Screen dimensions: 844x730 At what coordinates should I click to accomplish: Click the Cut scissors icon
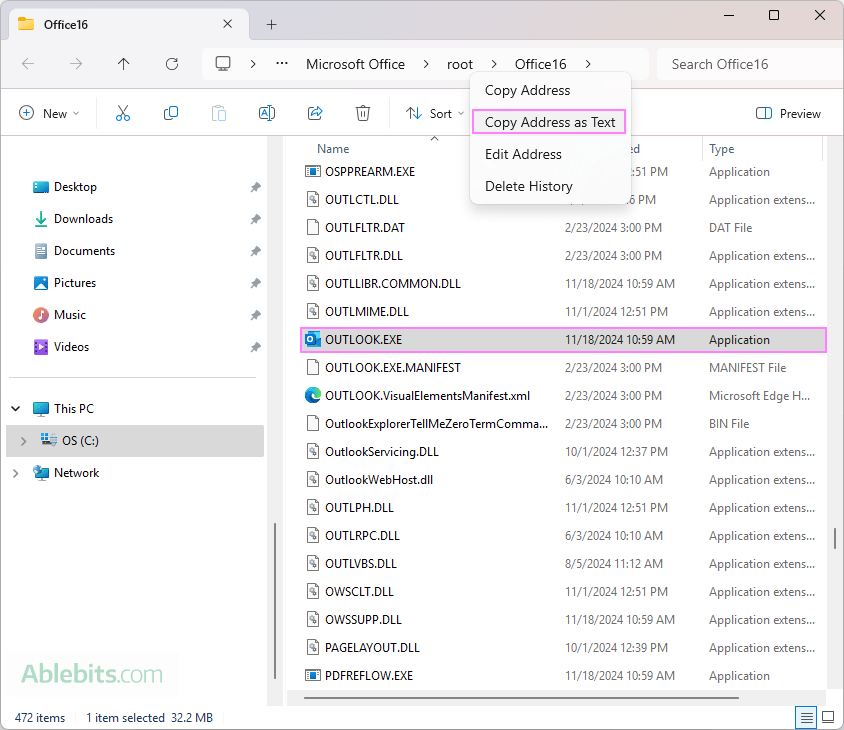pyautogui.click(x=123, y=113)
